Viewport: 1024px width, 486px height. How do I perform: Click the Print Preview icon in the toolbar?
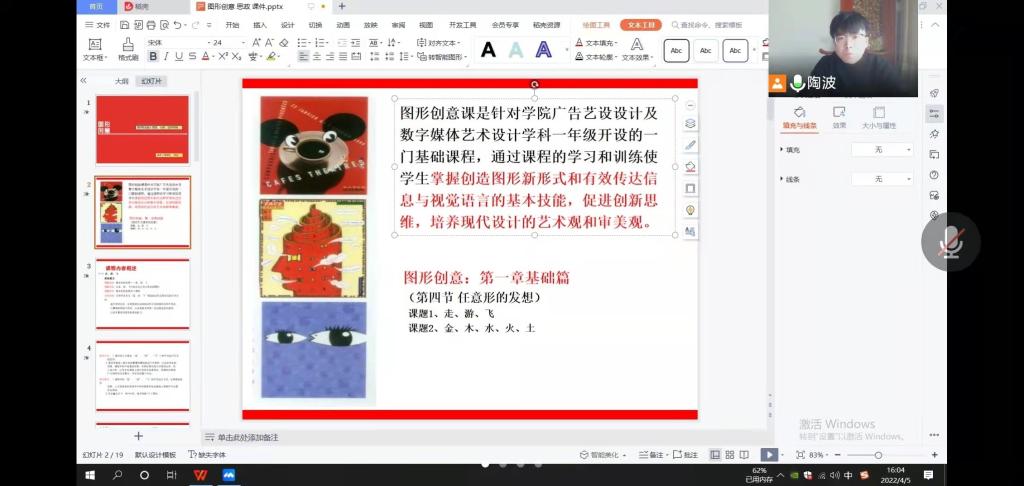click(x=164, y=25)
